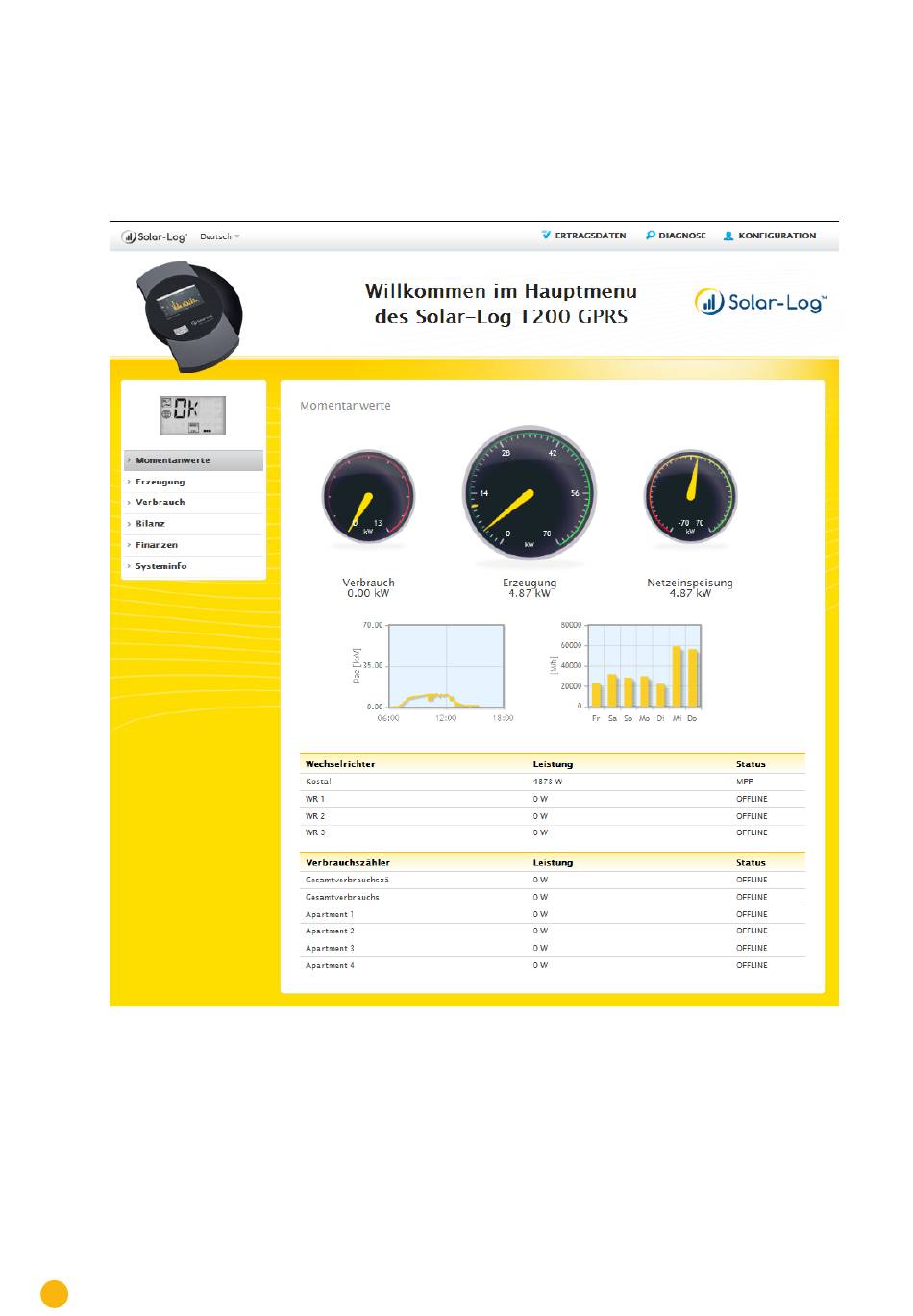Select Momentanwerte in the sidebar
913x1316 pixels.
click(193, 460)
